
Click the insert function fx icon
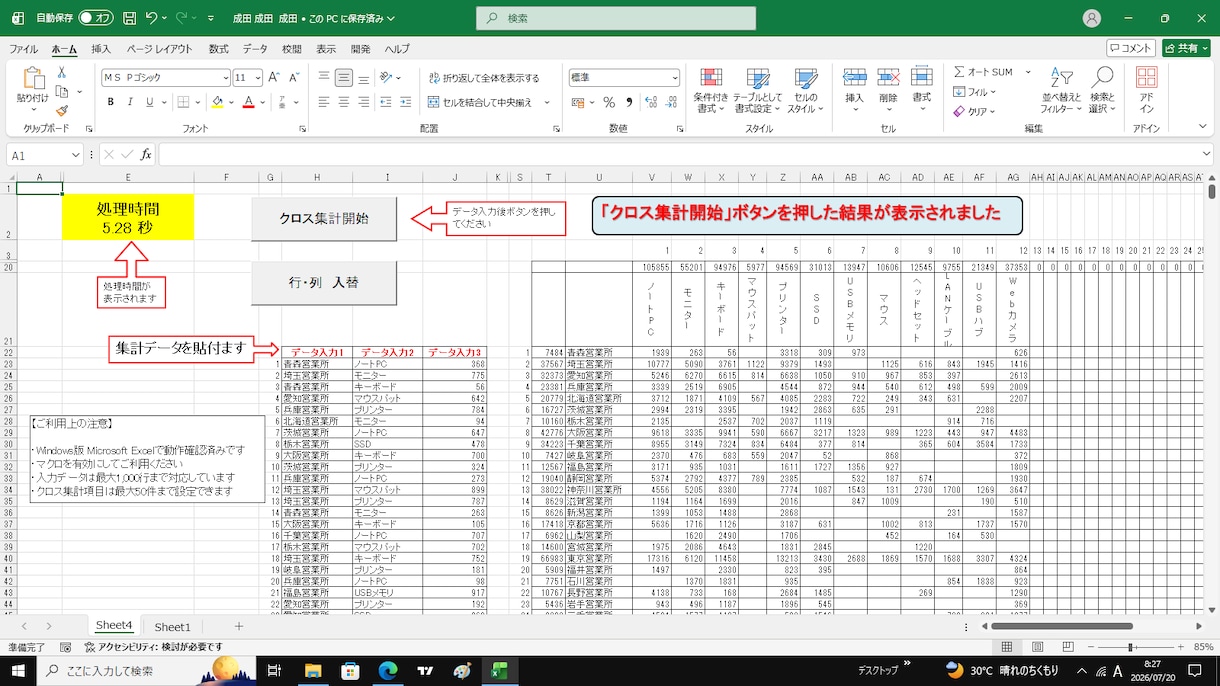click(x=145, y=154)
